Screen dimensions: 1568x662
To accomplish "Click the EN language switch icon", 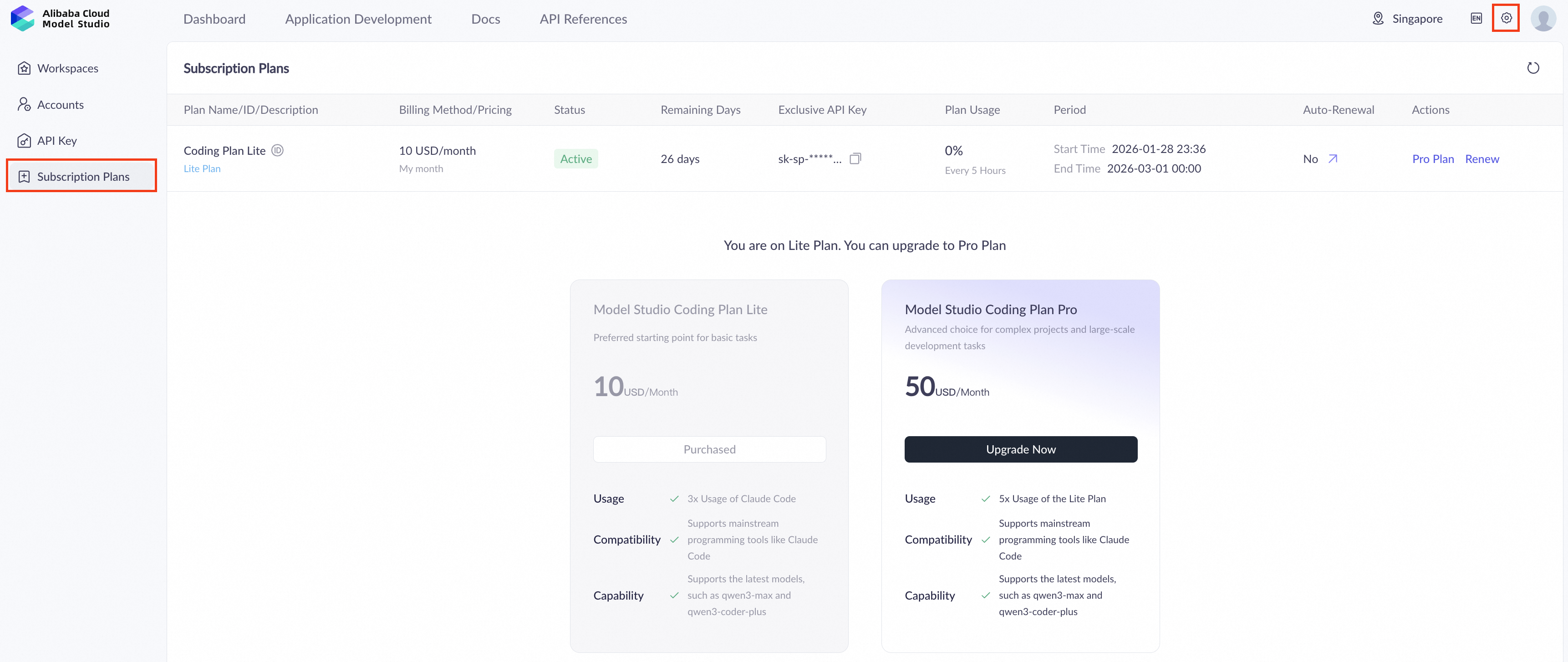I will [x=1476, y=18].
